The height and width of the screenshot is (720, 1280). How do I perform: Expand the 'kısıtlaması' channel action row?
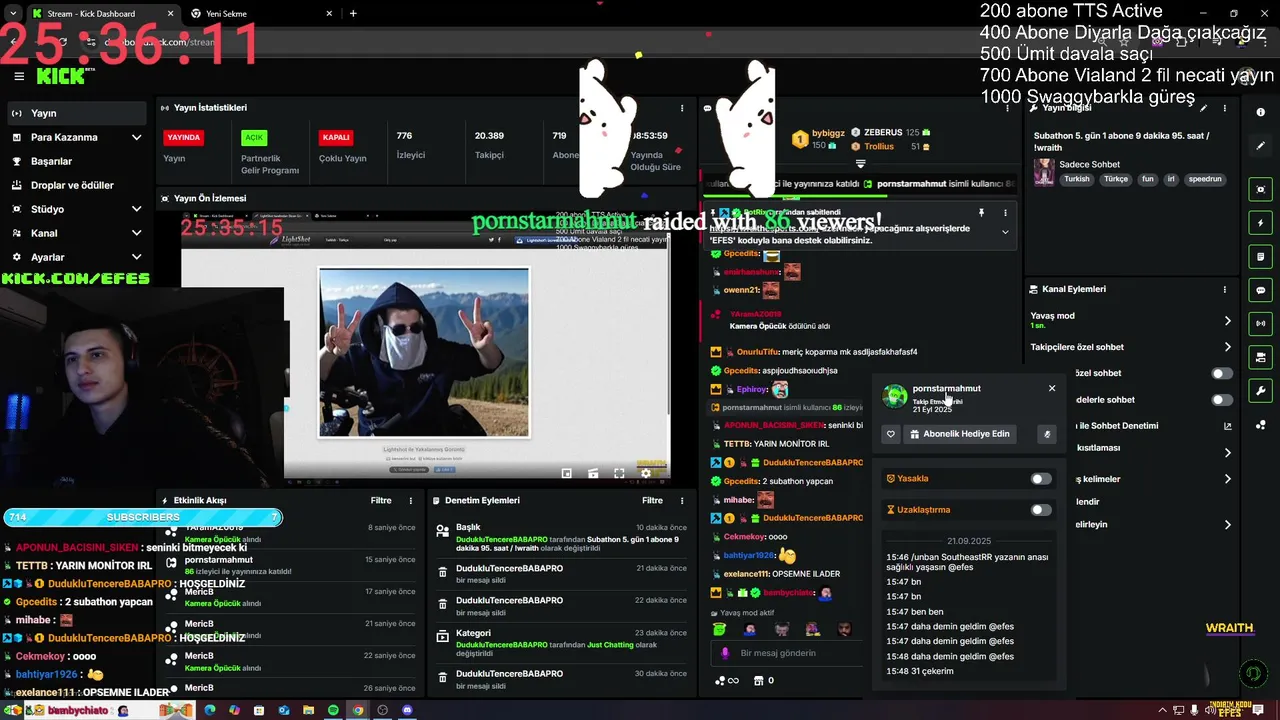(x=1228, y=453)
